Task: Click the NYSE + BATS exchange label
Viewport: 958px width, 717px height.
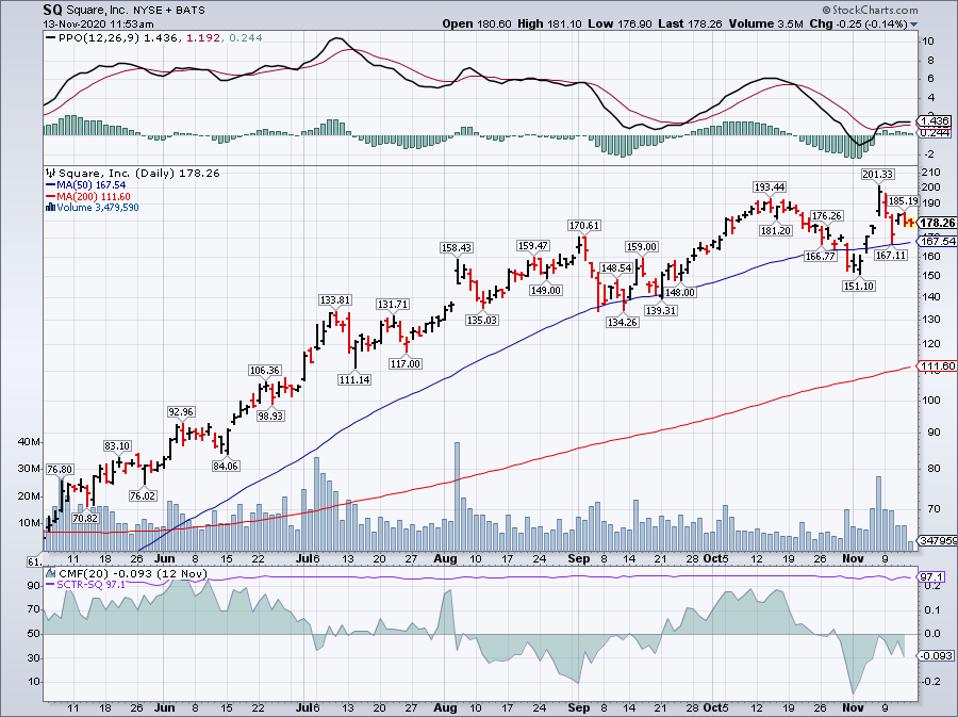Action: pos(169,10)
